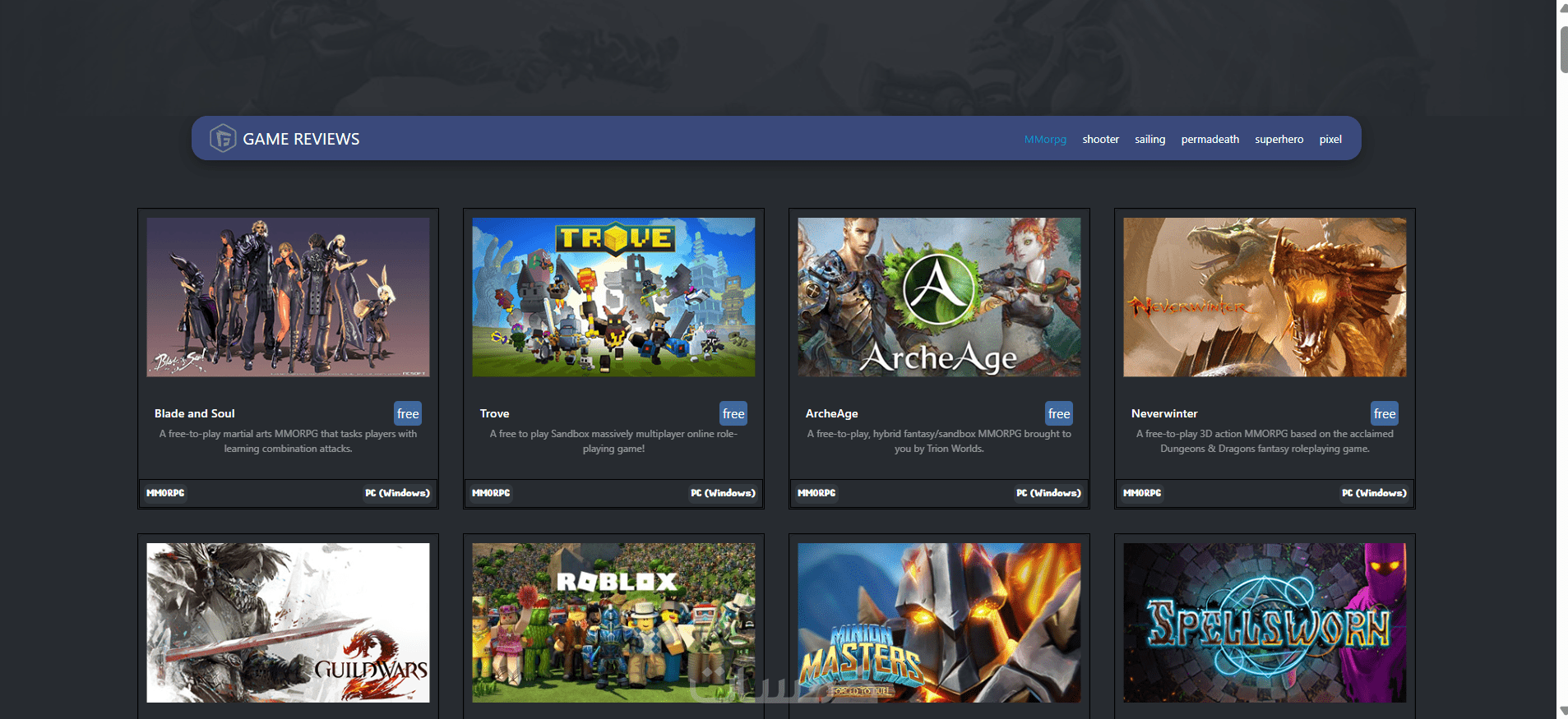Click Neverwinter Dungeons & Dragons description text
The image size is (1568, 719).
tap(1265, 441)
